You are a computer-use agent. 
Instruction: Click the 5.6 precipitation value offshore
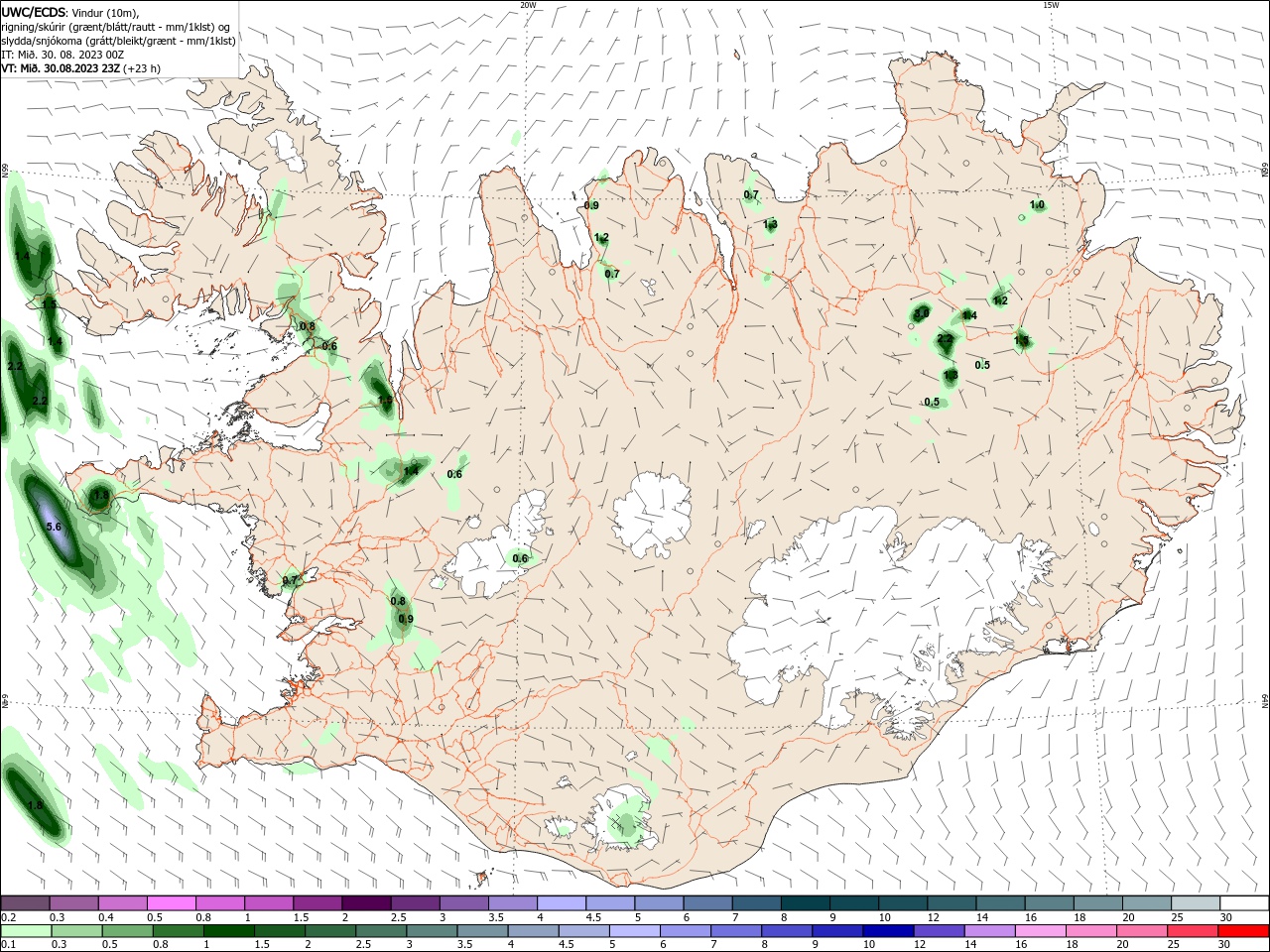click(x=54, y=527)
